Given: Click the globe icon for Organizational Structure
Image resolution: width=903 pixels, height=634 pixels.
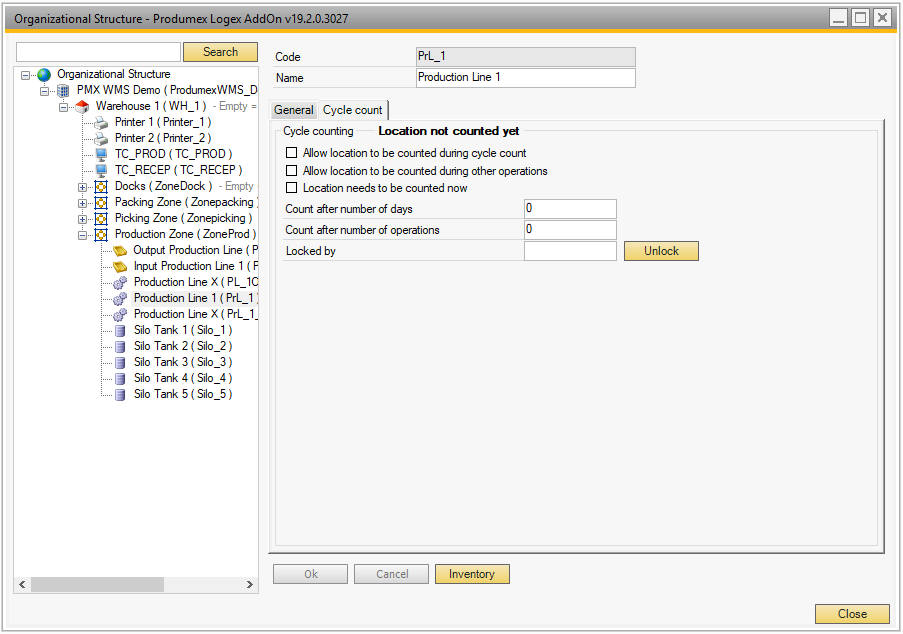Looking at the screenshot, I should pyautogui.click(x=44, y=74).
